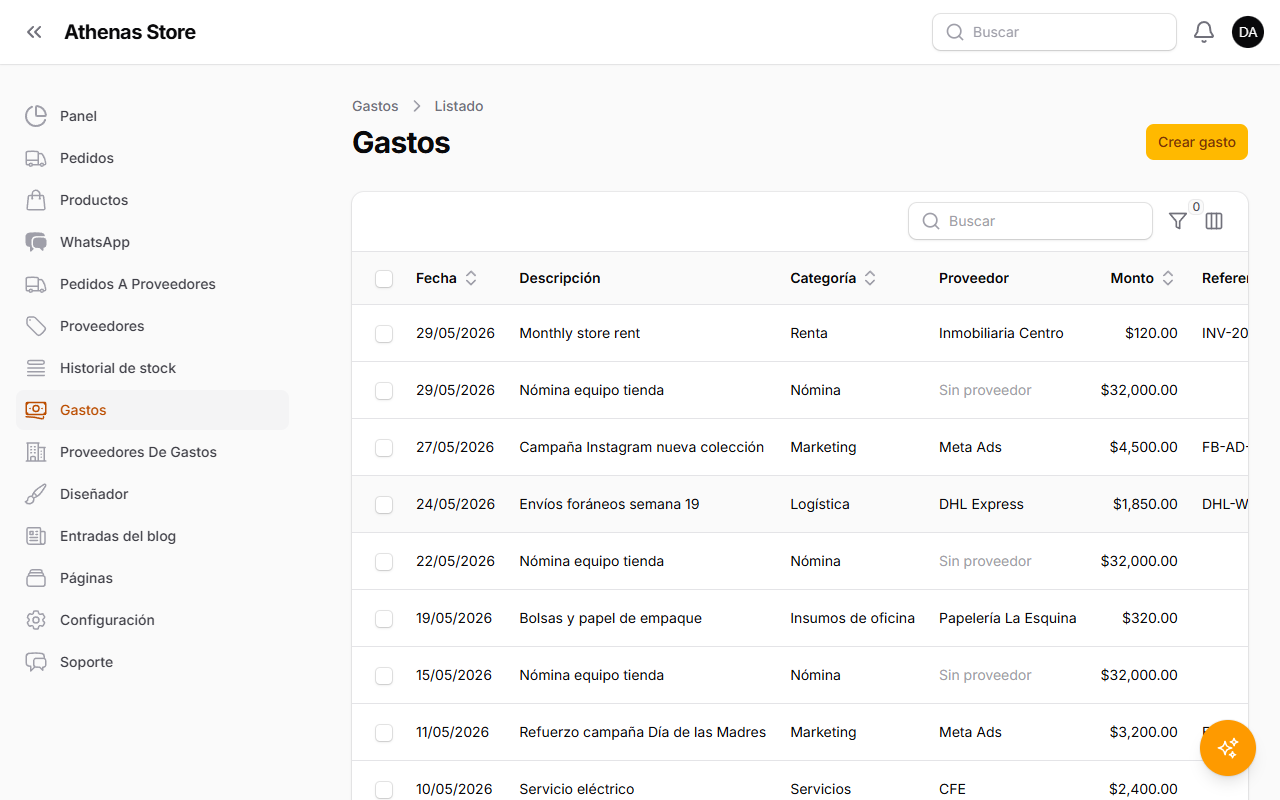Click the $1,850.00 amount

pyautogui.click(x=1145, y=504)
